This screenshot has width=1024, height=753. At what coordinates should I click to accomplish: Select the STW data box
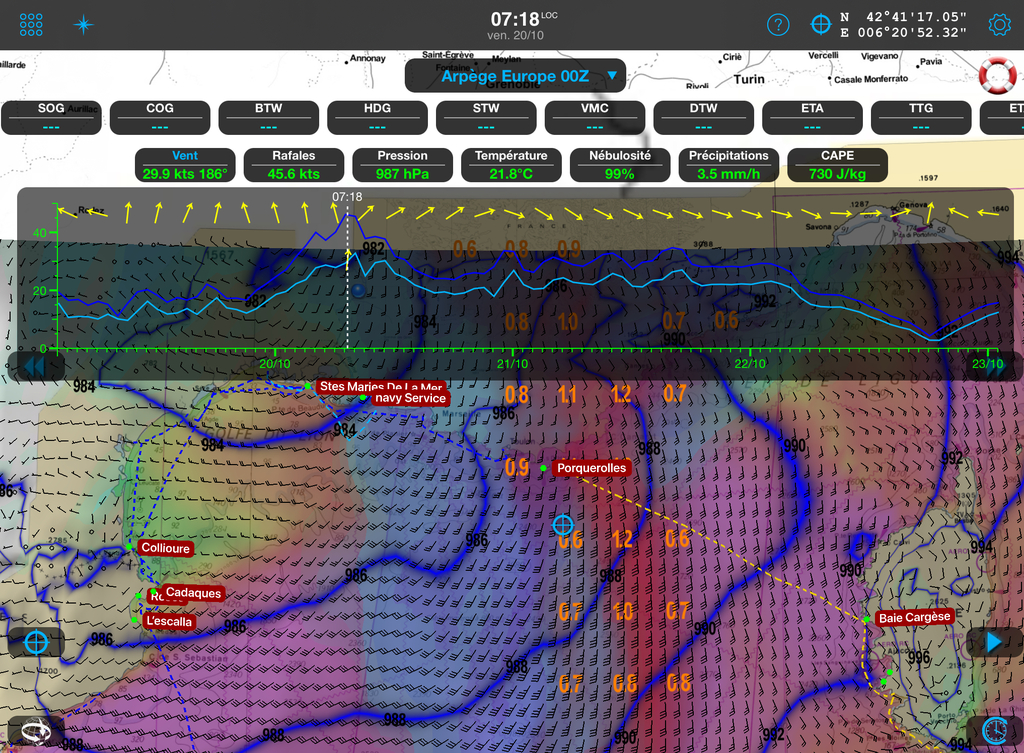coord(486,117)
